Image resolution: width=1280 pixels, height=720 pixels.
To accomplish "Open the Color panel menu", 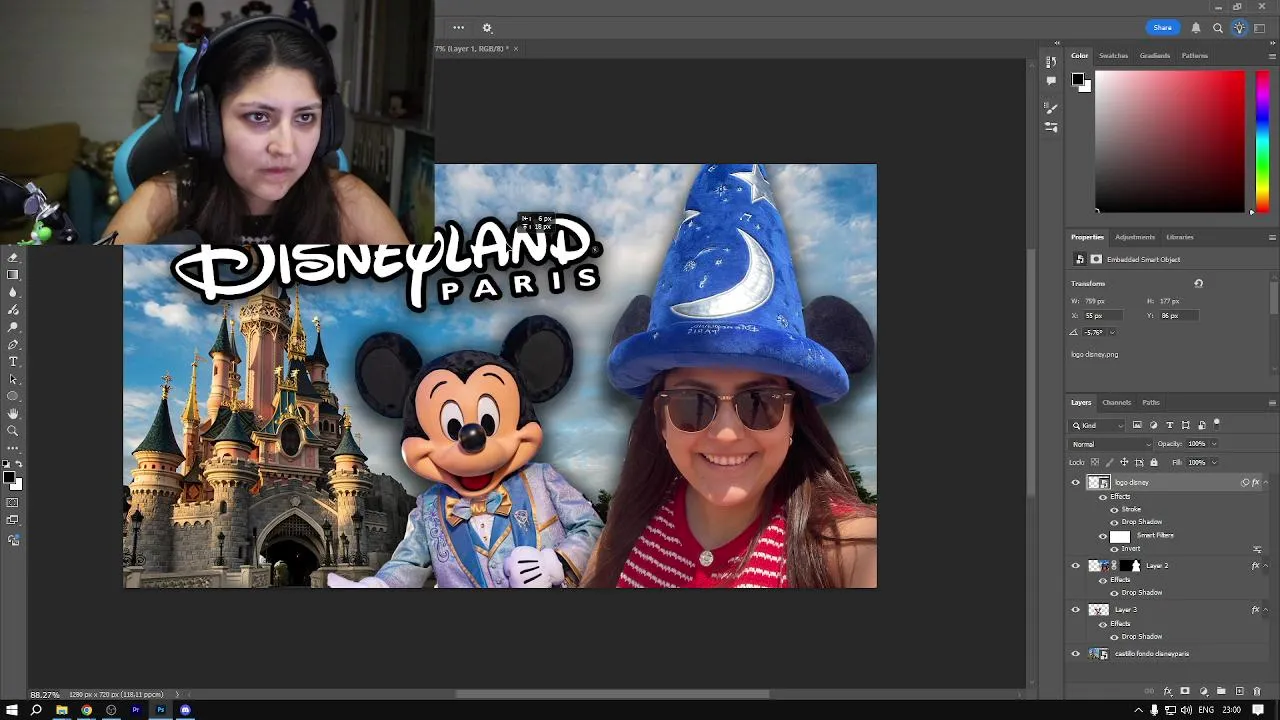I will (x=1272, y=56).
